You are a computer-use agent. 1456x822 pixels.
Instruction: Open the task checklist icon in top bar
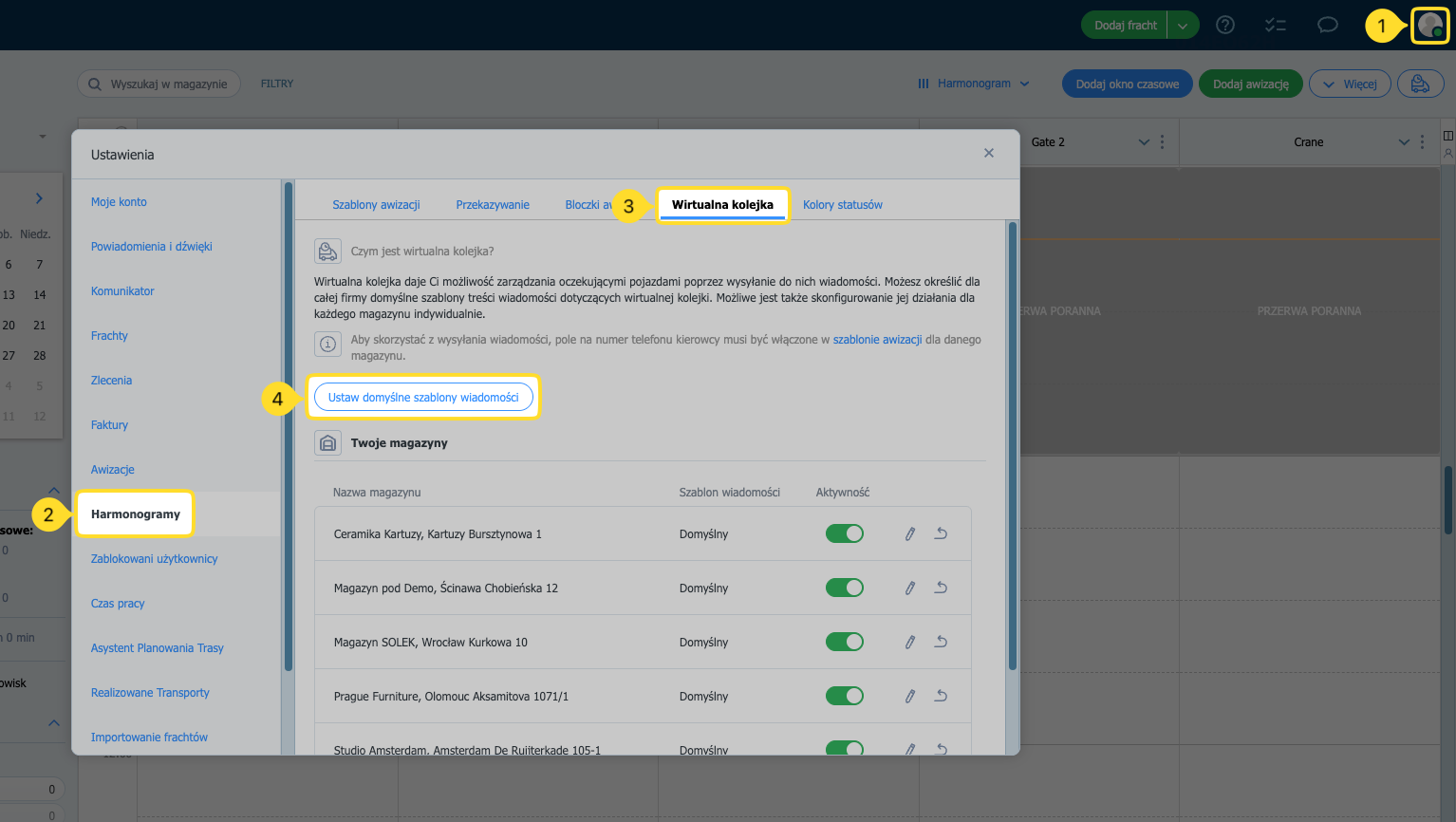pyautogui.click(x=1276, y=26)
